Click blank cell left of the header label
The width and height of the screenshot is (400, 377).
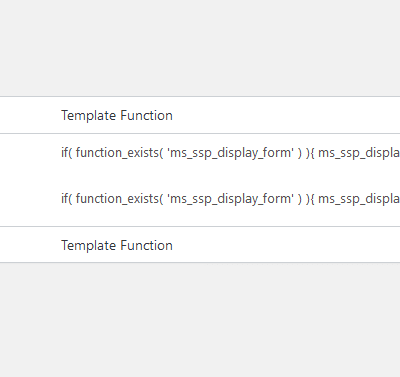click(30, 115)
